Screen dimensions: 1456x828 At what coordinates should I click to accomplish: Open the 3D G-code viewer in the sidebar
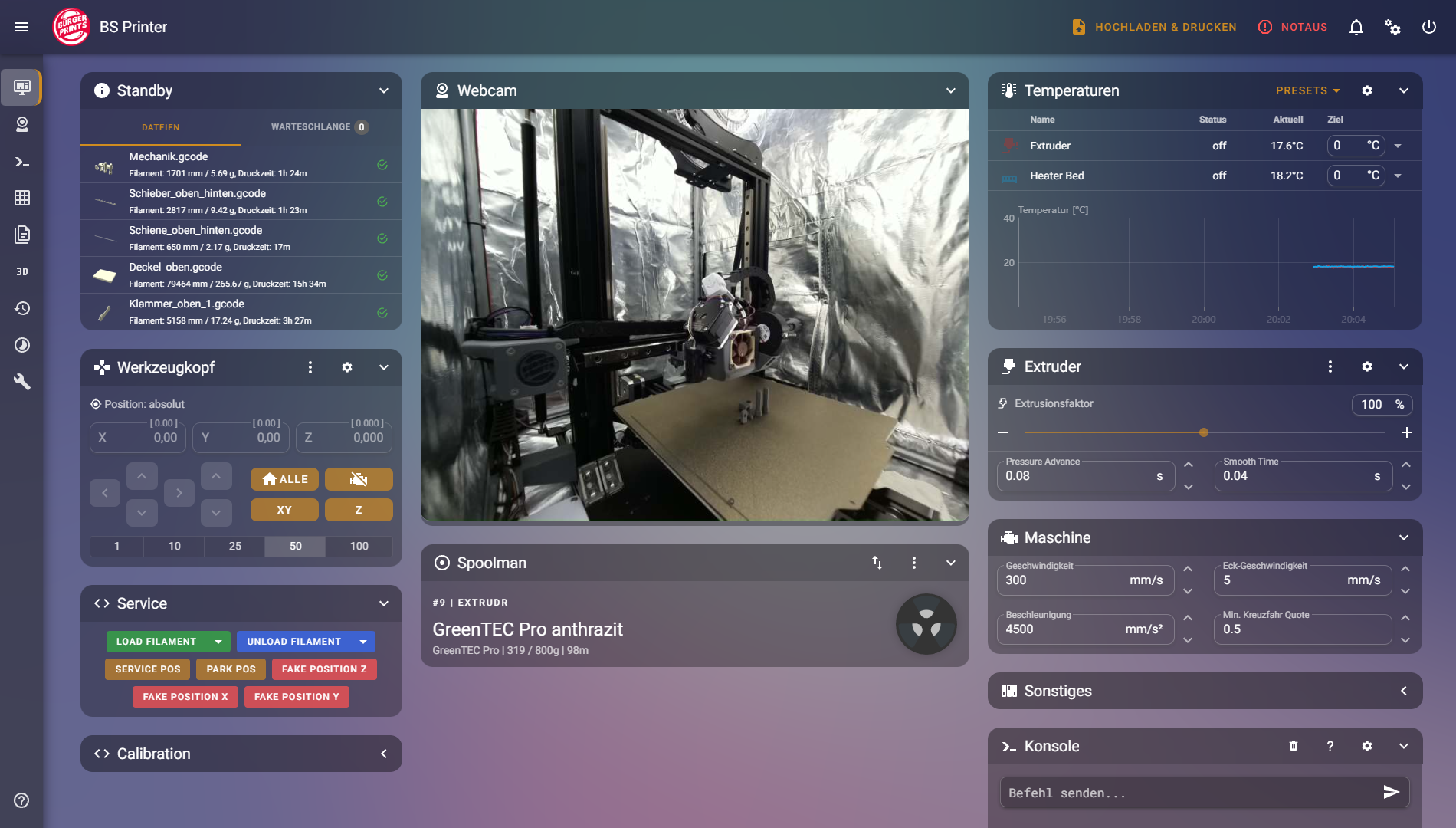point(22,271)
